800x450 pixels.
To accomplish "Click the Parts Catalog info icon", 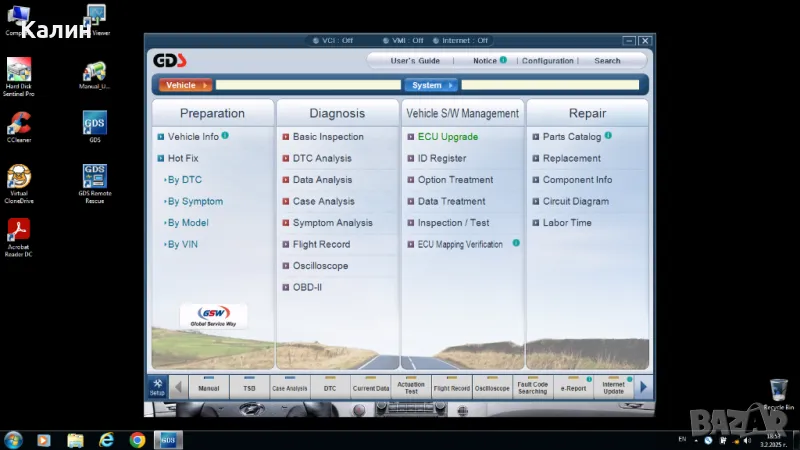I will point(608,136).
